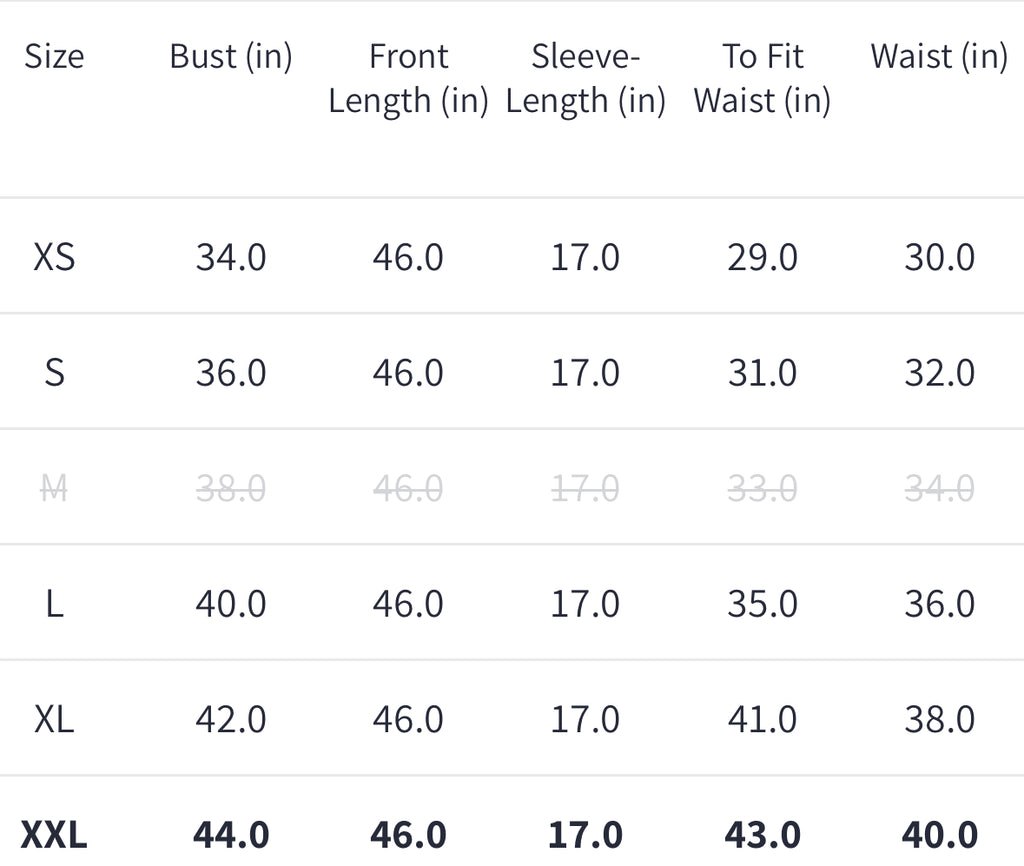The height and width of the screenshot is (866, 1024).
Task: Click S waist value 32.0
Action: pyautogui.click(x=940, y=373)
